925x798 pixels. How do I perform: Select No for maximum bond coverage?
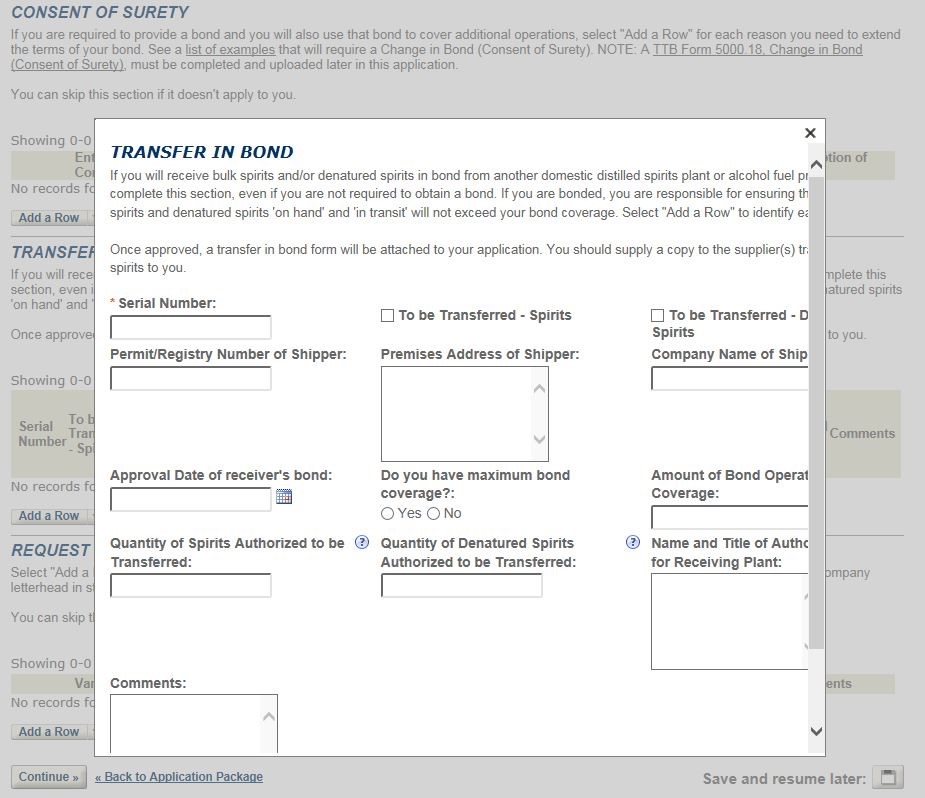[434, 514]
